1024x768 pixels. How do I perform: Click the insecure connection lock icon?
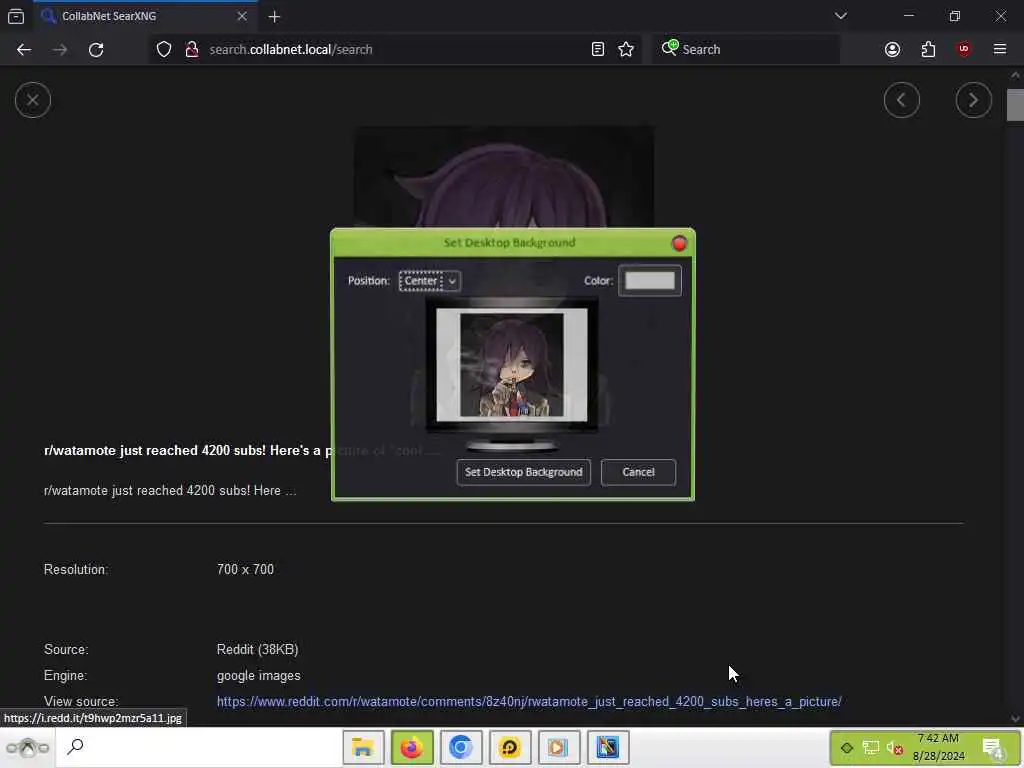point(191,49)
